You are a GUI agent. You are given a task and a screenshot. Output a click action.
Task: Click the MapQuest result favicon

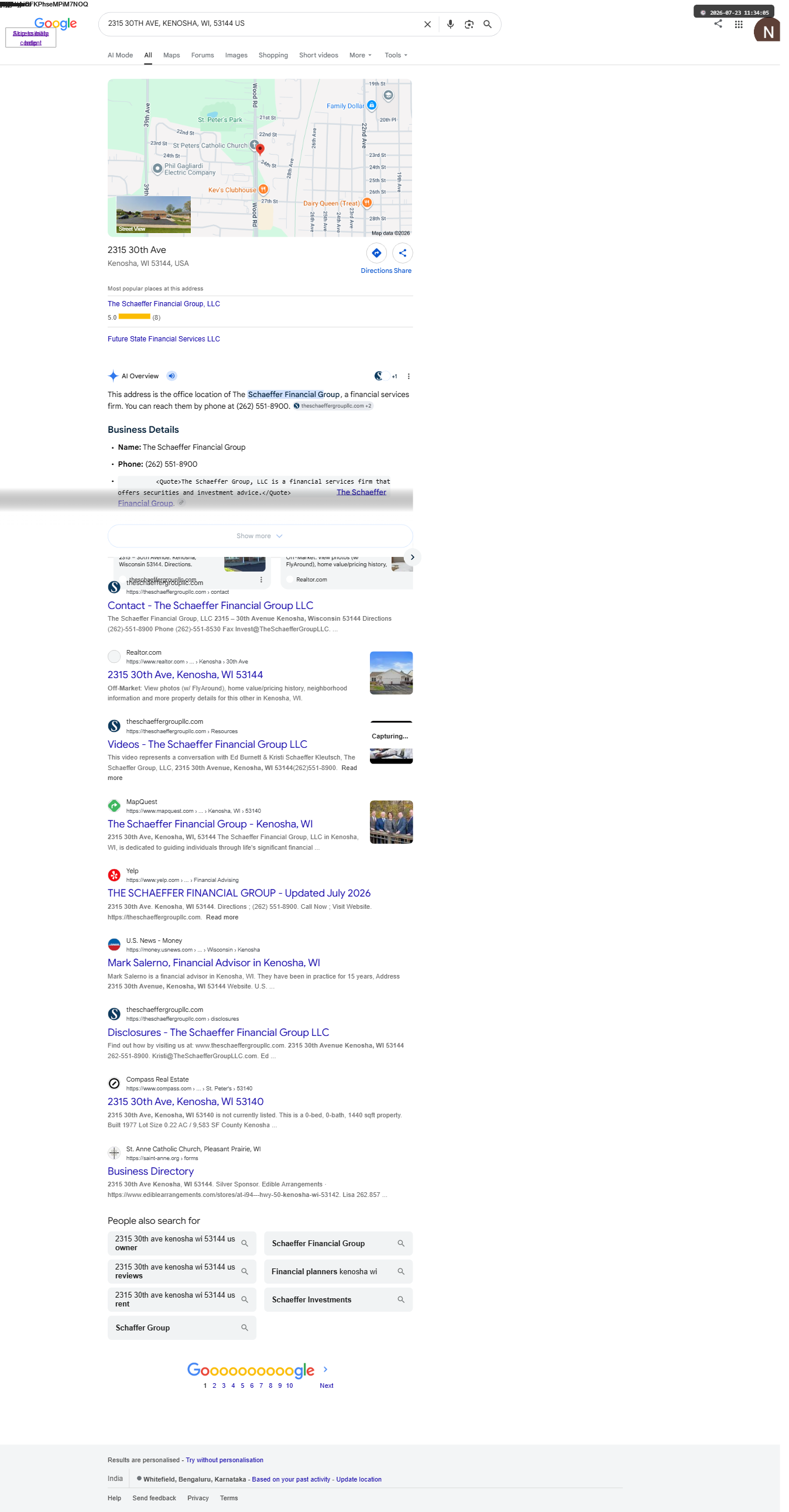[114, 806]
